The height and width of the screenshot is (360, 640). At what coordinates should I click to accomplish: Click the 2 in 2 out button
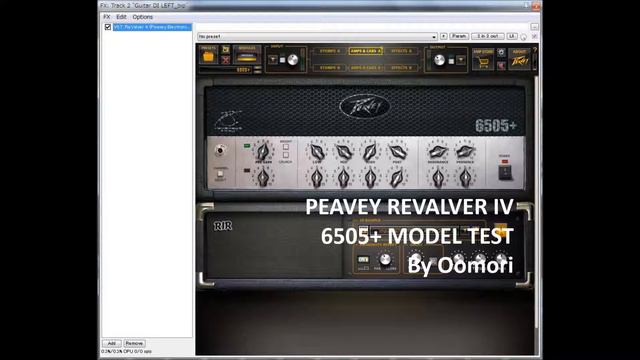click(488, 36)
